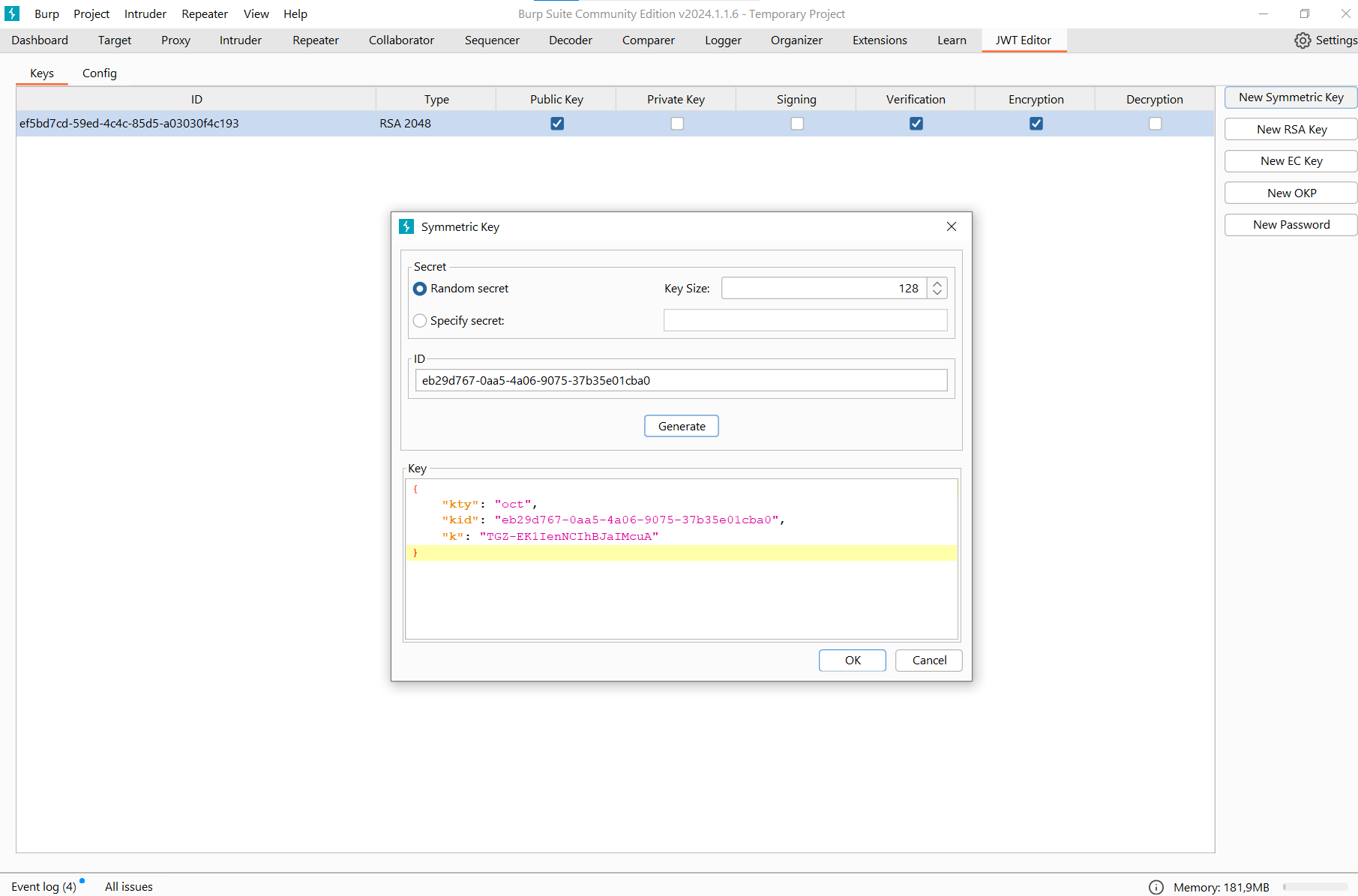1358x896 pixels.
Task: Open the Config sub-tab
Action: [100, 73]
